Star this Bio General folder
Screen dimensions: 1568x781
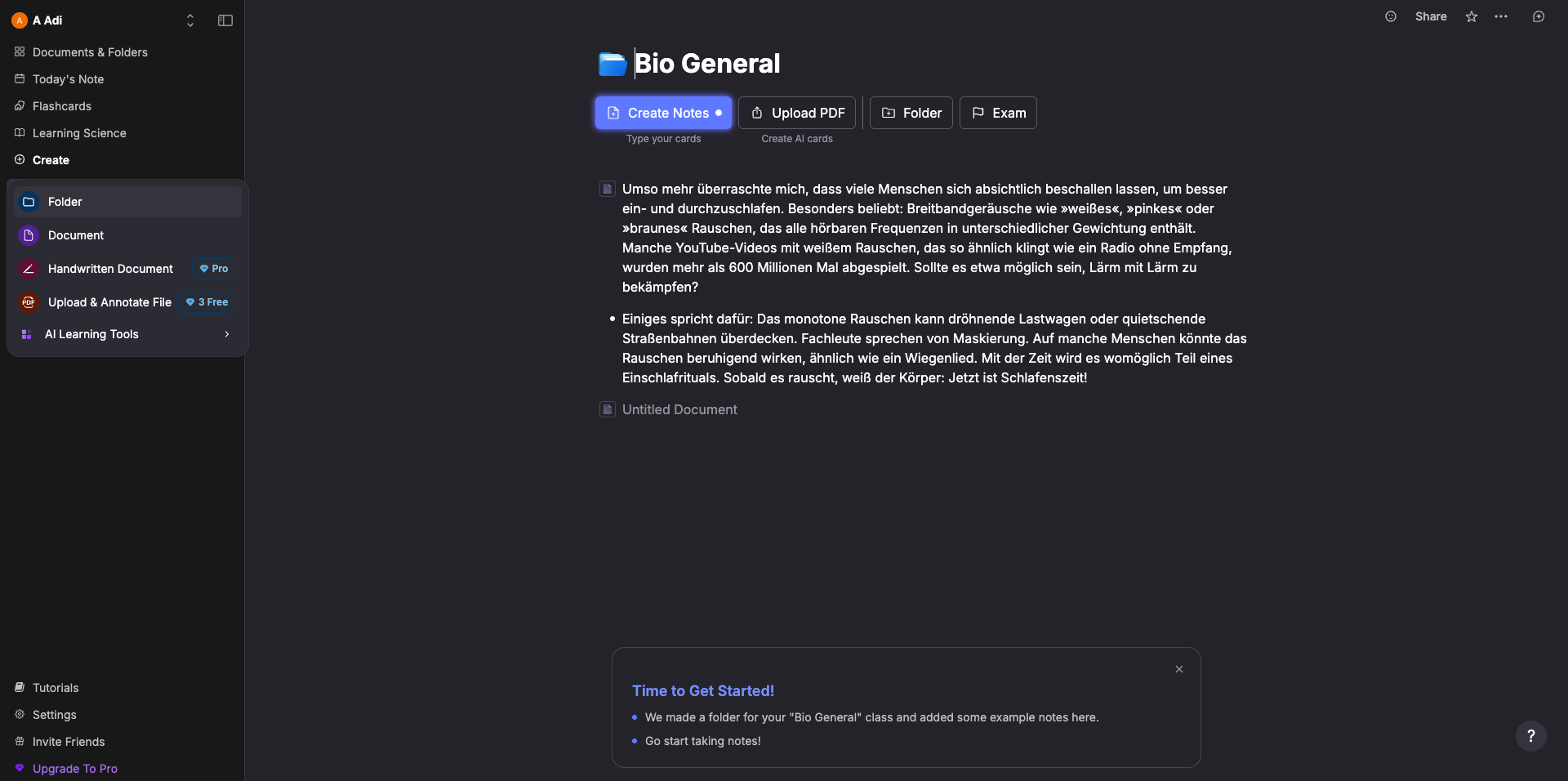[1472, 16]
